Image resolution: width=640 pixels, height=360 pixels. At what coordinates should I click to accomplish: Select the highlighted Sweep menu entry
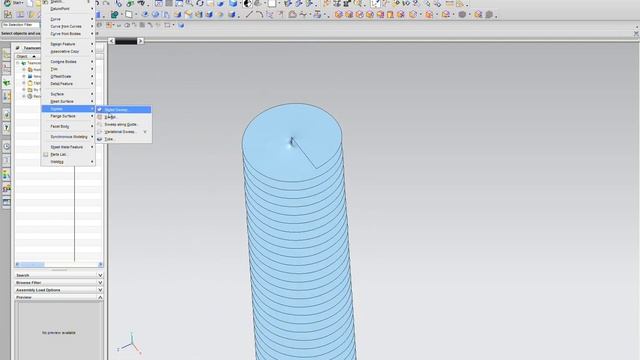tap(68, 109)
